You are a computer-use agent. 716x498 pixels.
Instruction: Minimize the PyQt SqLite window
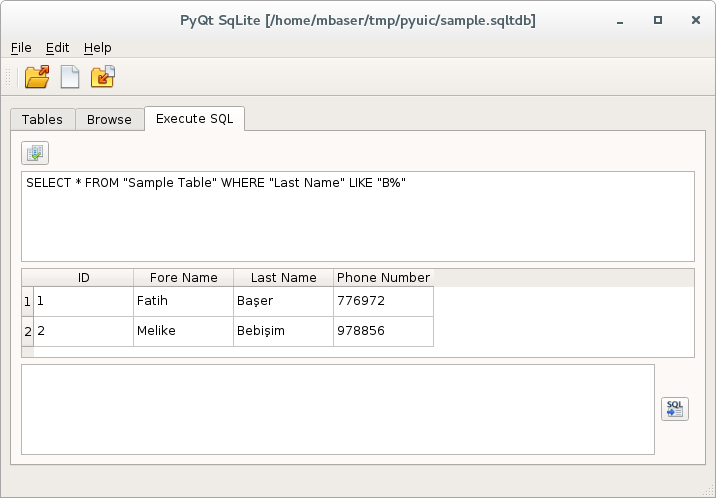pyautogui.click(x=620, y=21)
